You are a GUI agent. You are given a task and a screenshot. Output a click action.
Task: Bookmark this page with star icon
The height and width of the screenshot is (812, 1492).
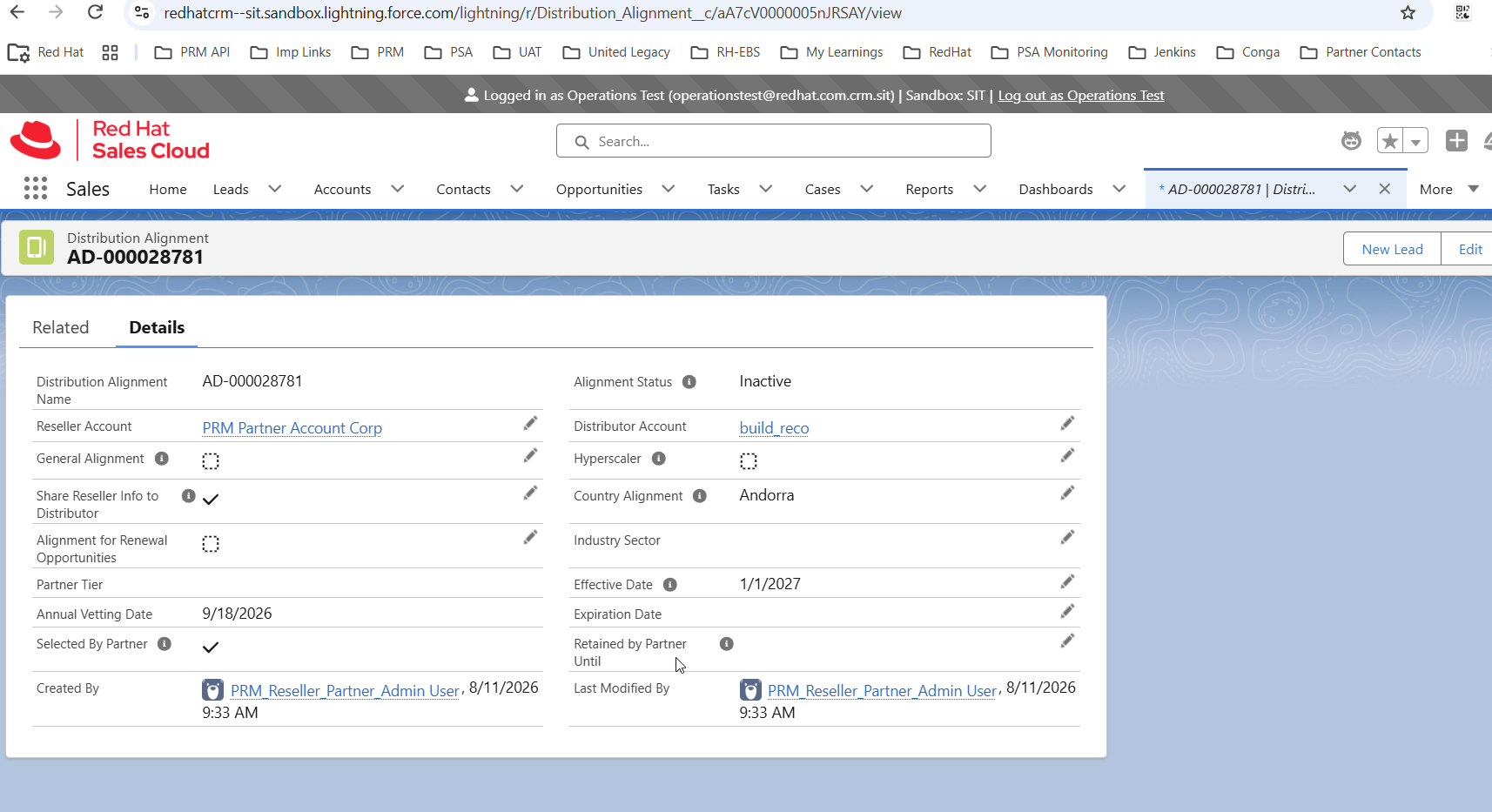[x=1408, y=12]
